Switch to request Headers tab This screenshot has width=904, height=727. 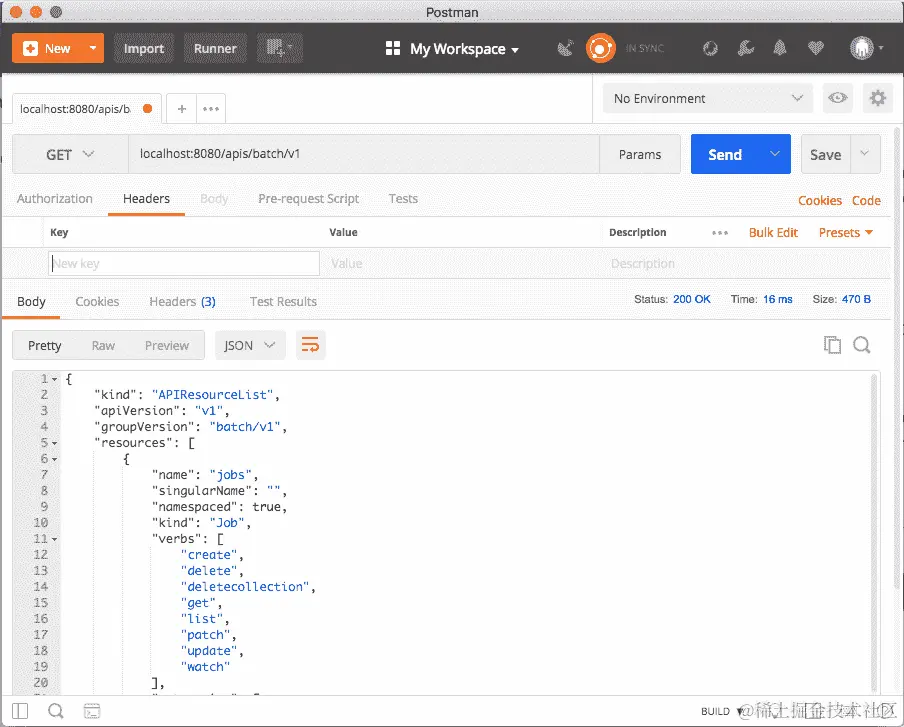tap(146, 199)
